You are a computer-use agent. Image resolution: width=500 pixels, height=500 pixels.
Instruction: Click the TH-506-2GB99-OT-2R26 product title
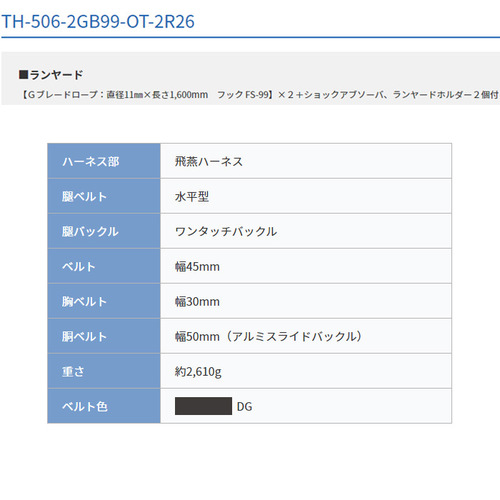click(x=98, y=22)
